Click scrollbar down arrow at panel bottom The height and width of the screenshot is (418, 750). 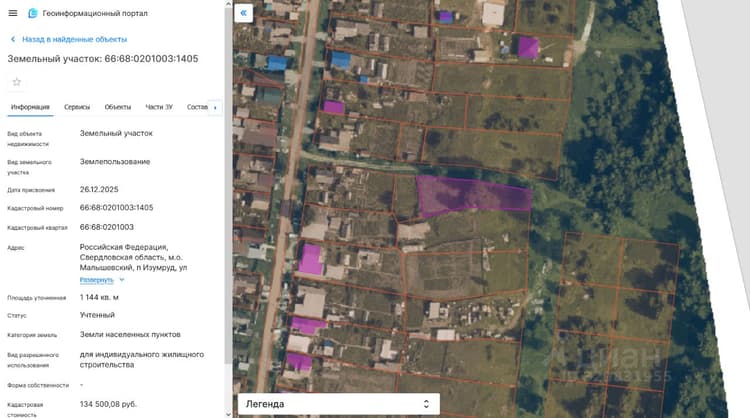pyautogui.click(x=228, y=414)
